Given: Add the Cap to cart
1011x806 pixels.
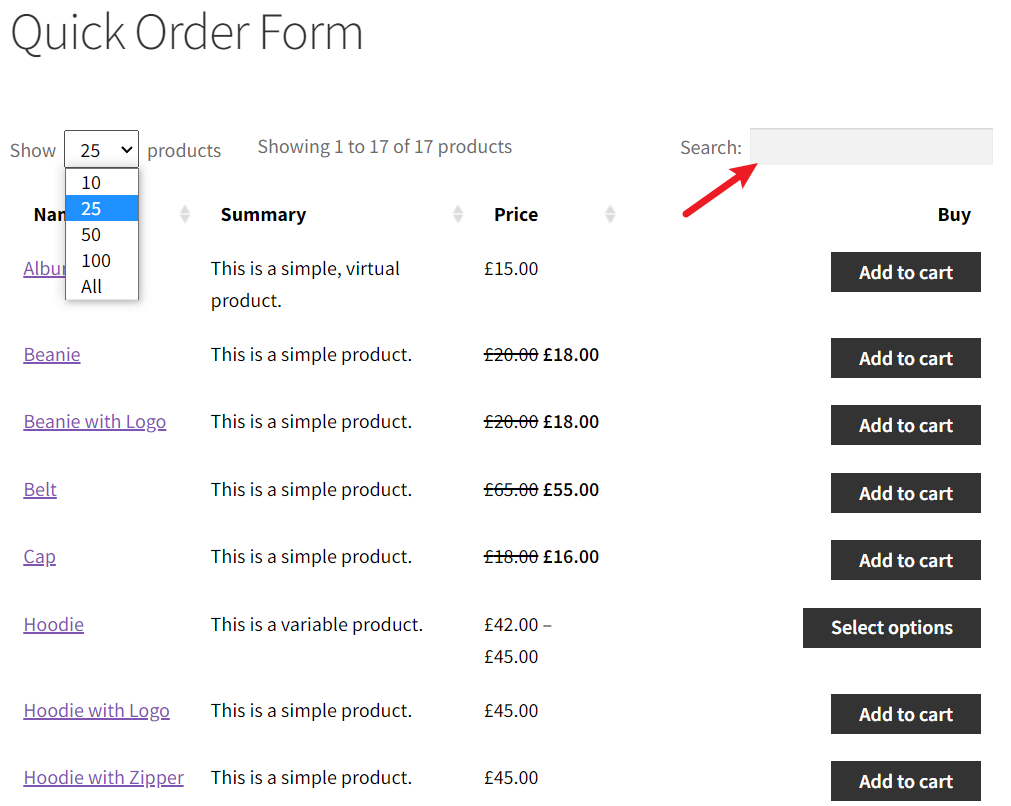Looking at the screenshot, I should pyautogui.click(x=905, y=560).
